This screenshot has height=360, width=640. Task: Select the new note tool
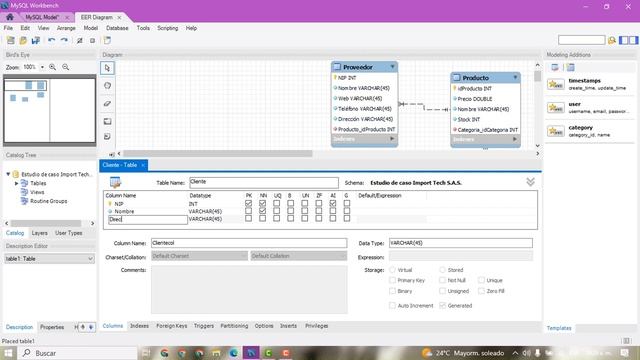107,137
